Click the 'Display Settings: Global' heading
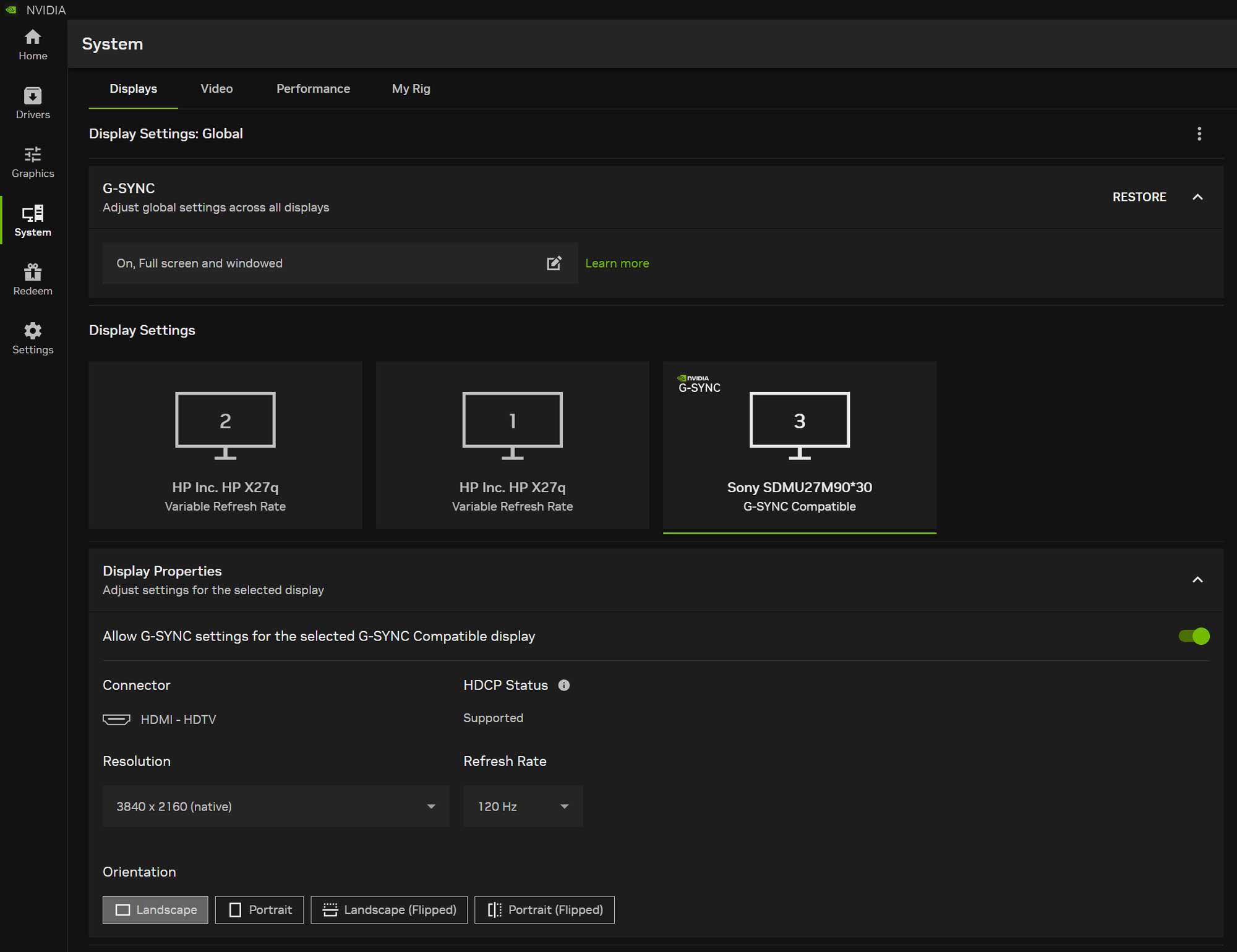 pyautogui.click(x=166, y=134)
